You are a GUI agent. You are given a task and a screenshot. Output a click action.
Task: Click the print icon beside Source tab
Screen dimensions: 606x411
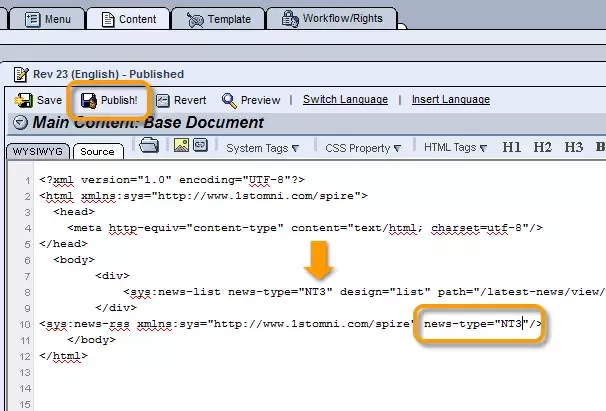coord(149,146)
